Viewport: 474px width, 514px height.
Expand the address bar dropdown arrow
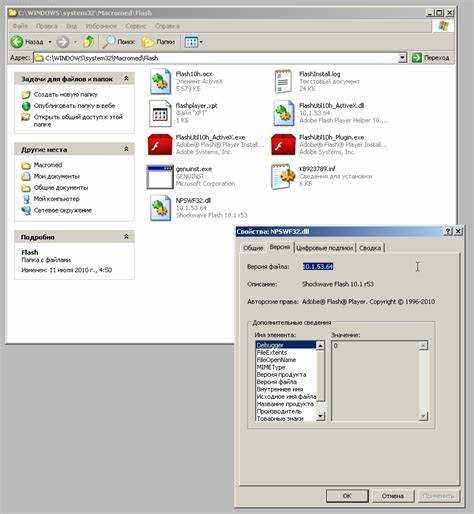click(x=403, y=58)
